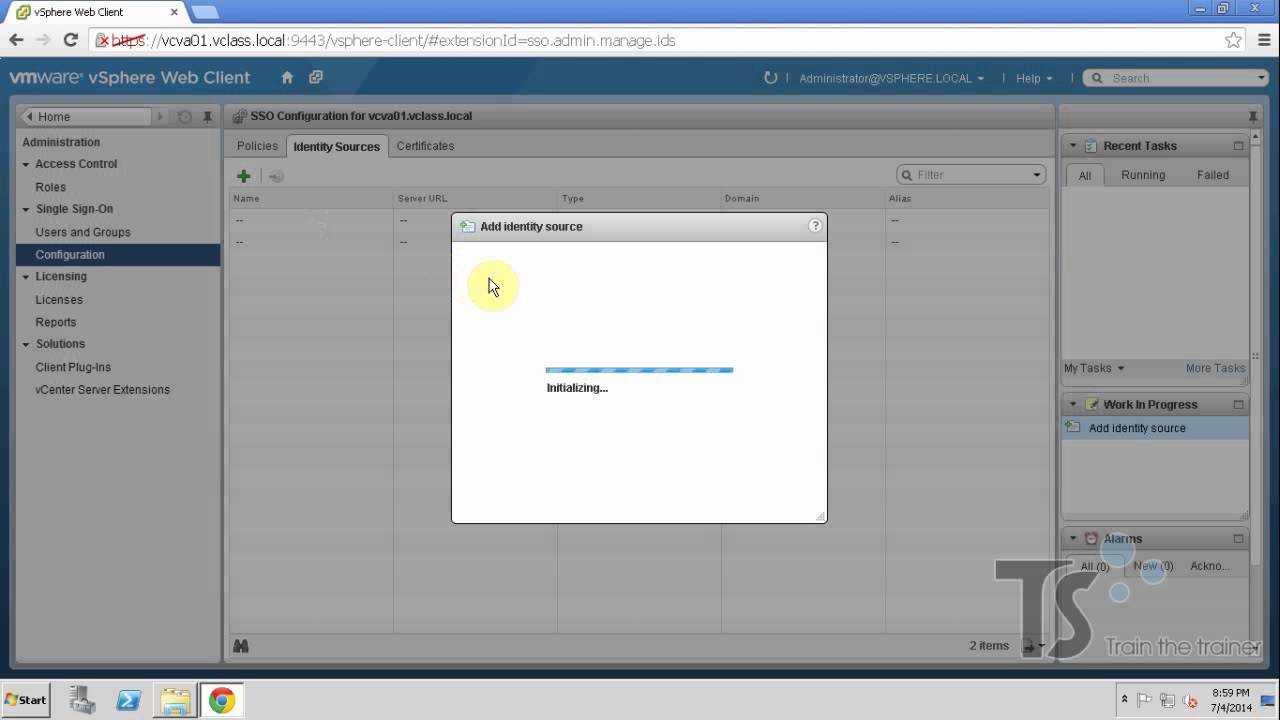Open Client Plug-Ins
1280x720 pixels.
click(x=73, y=367)
